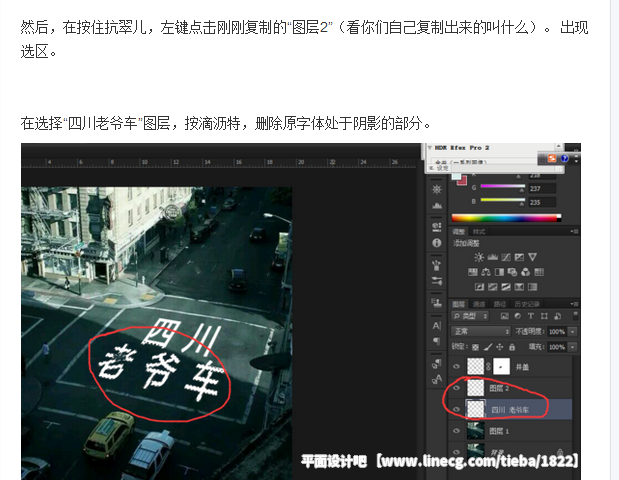Switch to the 图层 tab
619x480 pixels.
(x=458, y=304)
